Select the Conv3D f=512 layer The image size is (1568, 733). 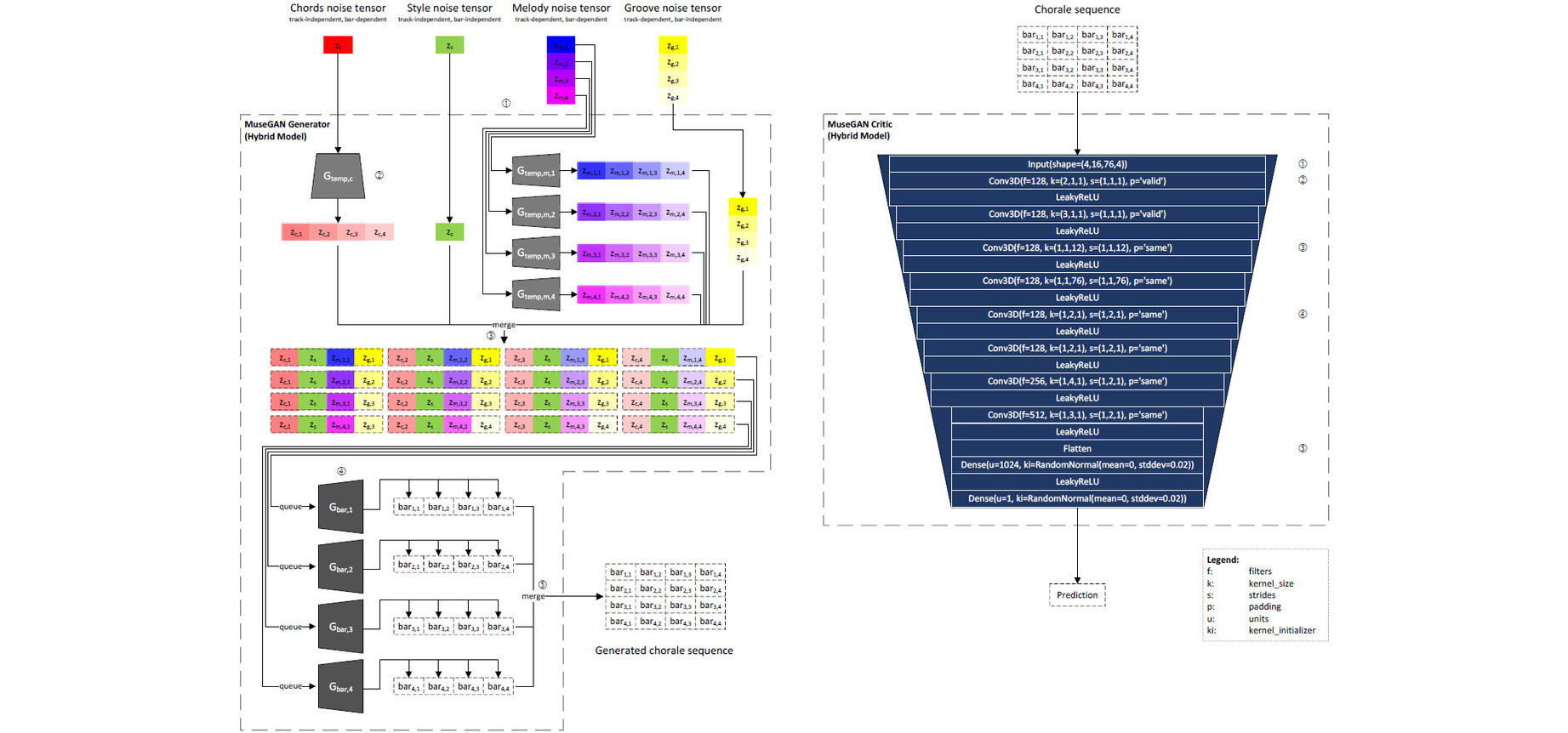coord(1077,415)
